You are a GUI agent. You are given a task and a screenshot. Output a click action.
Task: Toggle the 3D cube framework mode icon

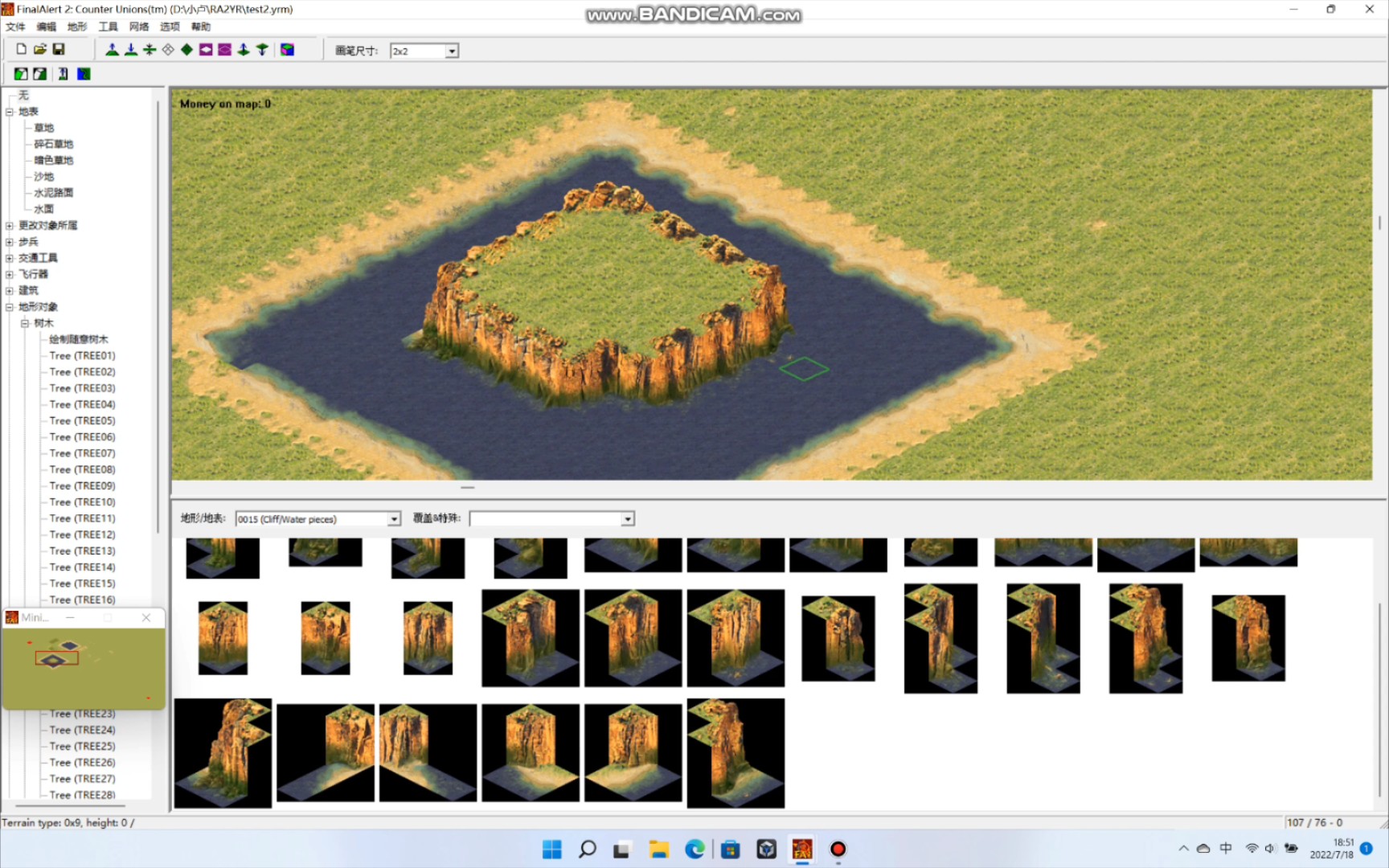click(x=287, y=50)
